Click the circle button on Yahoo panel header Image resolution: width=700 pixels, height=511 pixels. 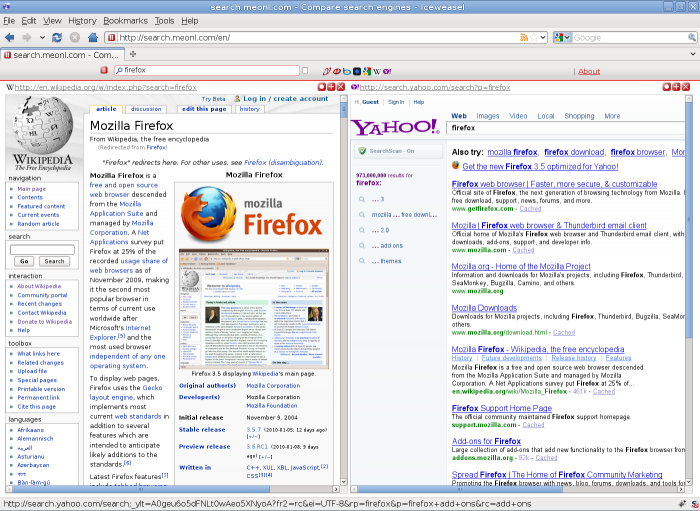pos(667,87)
